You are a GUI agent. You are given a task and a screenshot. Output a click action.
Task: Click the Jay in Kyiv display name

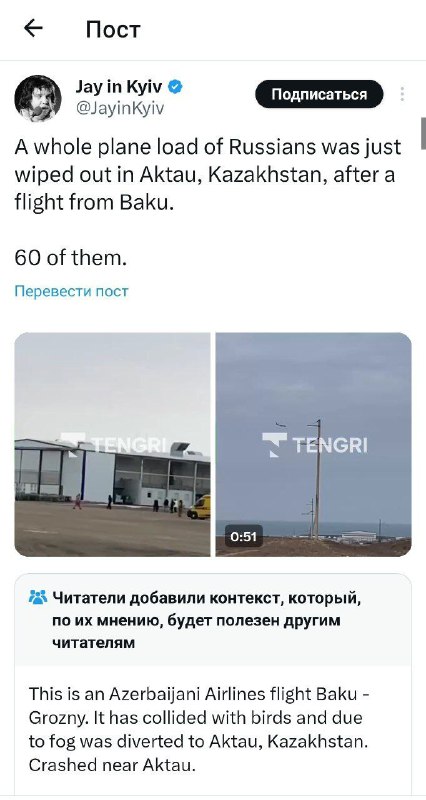pyautogui.click(x=119, y=87)
